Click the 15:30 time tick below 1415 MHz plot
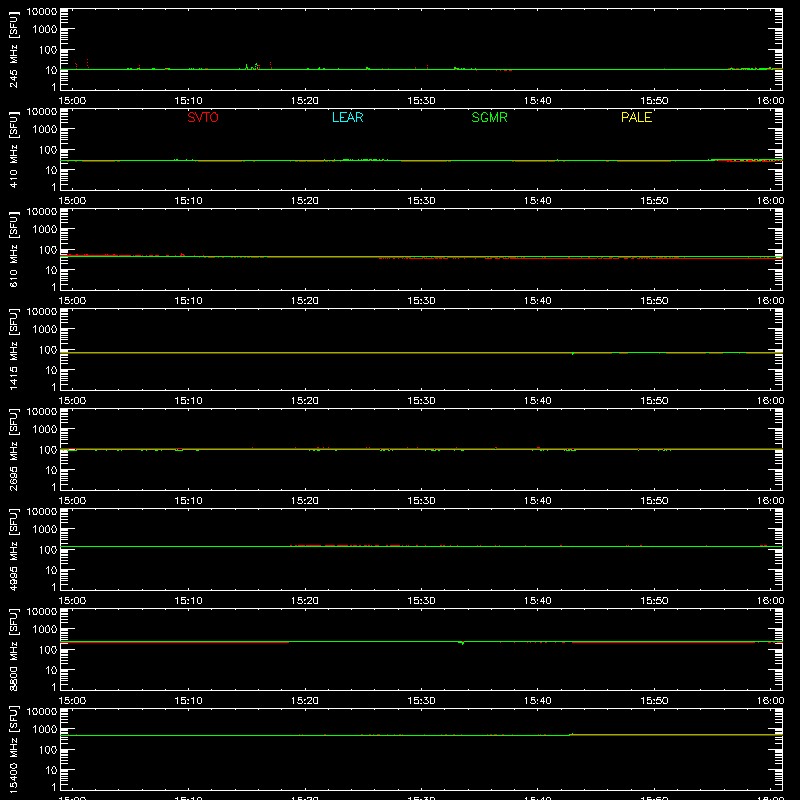This screenshot has height=800, width=800. click(421, 401)
